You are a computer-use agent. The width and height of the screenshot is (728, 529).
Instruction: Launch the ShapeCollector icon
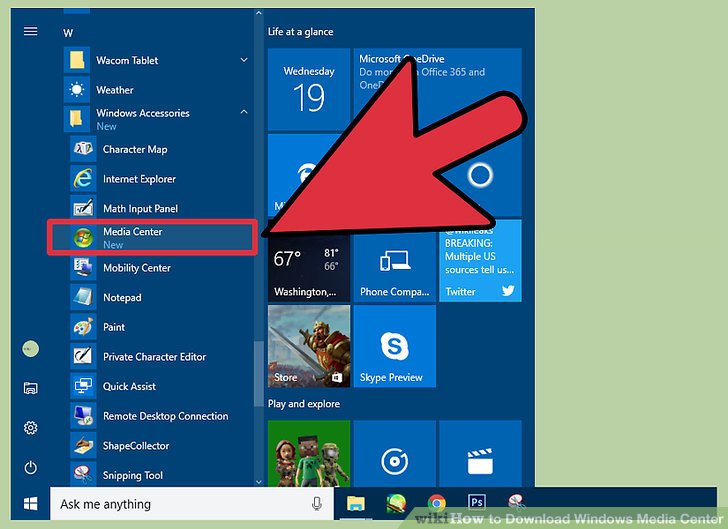(84, 445)
